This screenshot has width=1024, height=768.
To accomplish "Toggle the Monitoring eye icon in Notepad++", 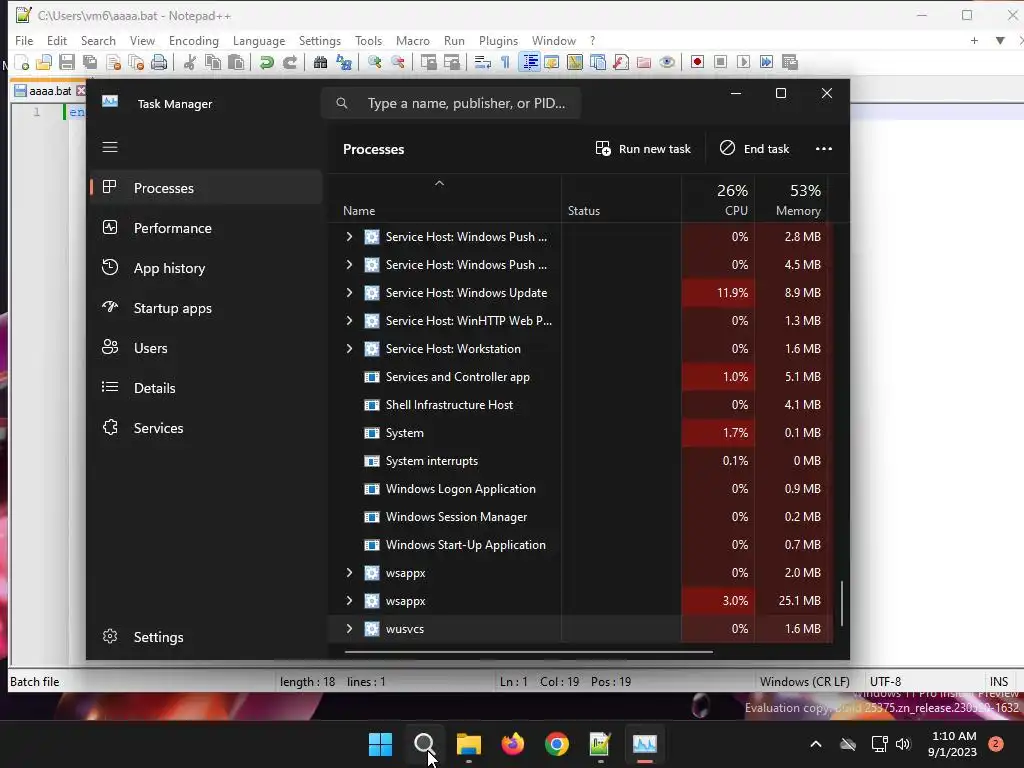I will click(667, 63).
